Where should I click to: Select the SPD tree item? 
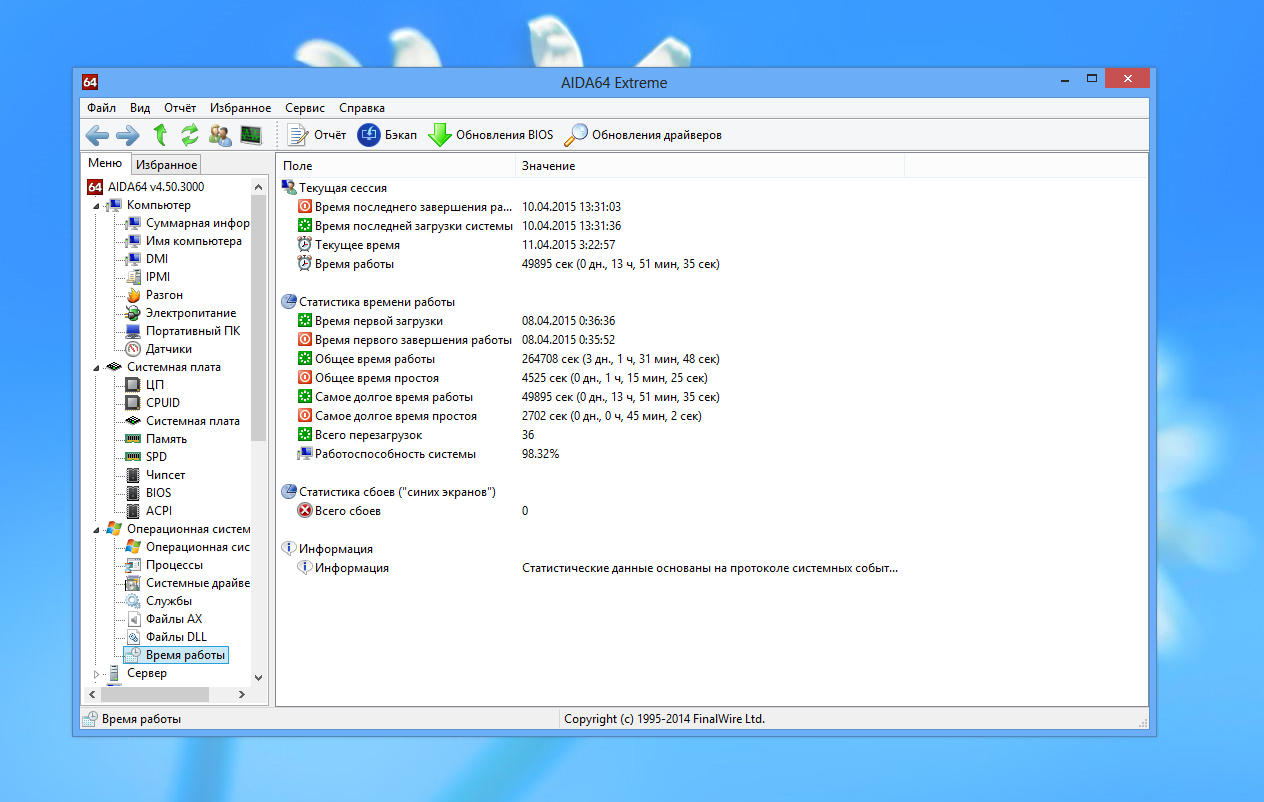146,457
